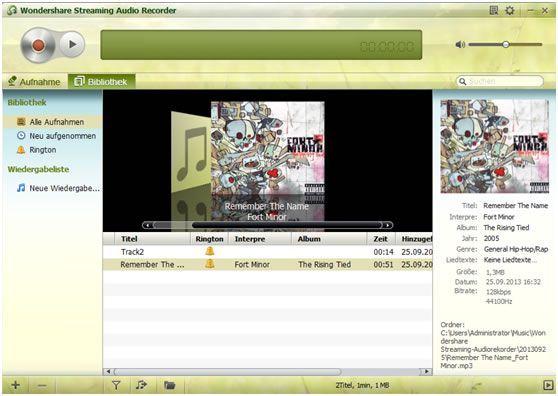The height and width of the screenshot is (396, 558).
Task: Click the 2Titel, 1min, 1MB status text
Action: coord(362,385)
